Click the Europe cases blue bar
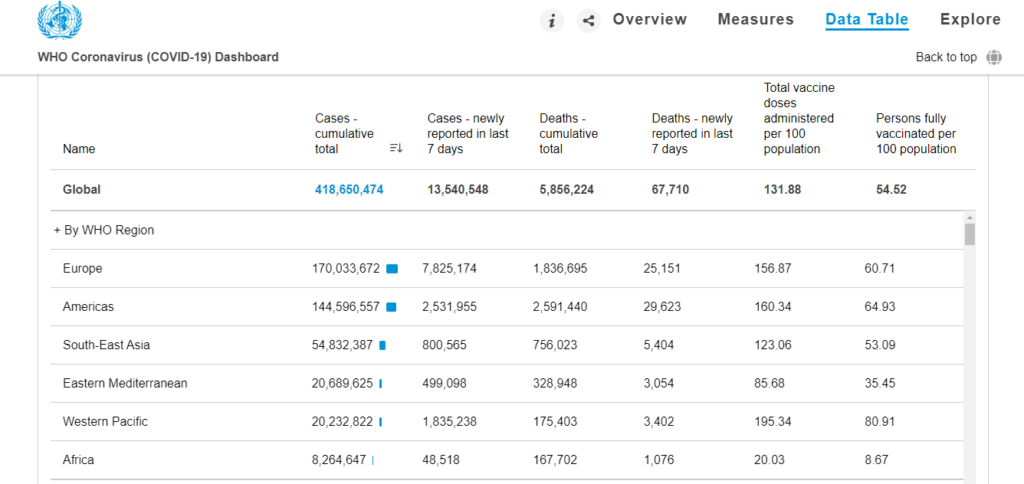The image size is (1024, 484). click(x=392, y=269)
